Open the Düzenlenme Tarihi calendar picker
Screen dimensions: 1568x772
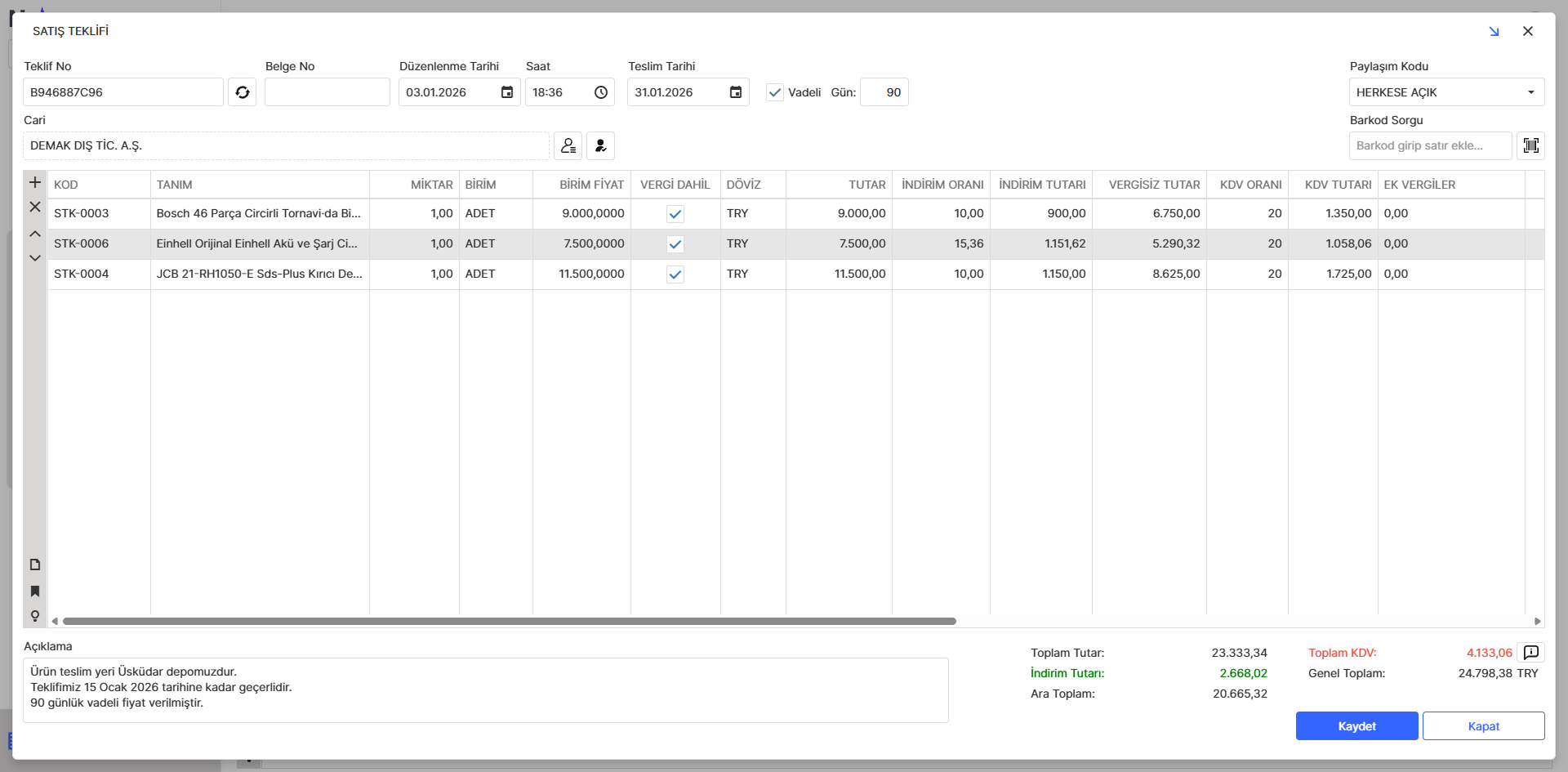point(507,92)
